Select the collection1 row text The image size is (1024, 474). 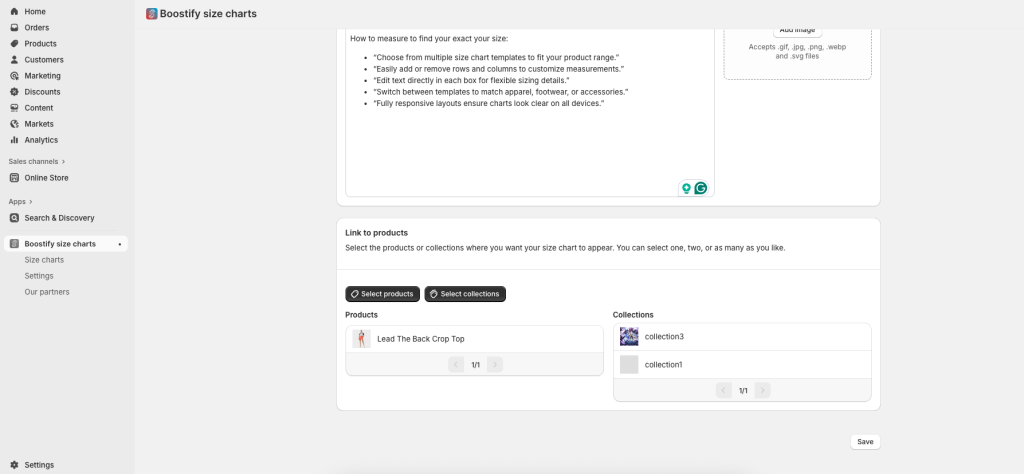tap(664, 365)
